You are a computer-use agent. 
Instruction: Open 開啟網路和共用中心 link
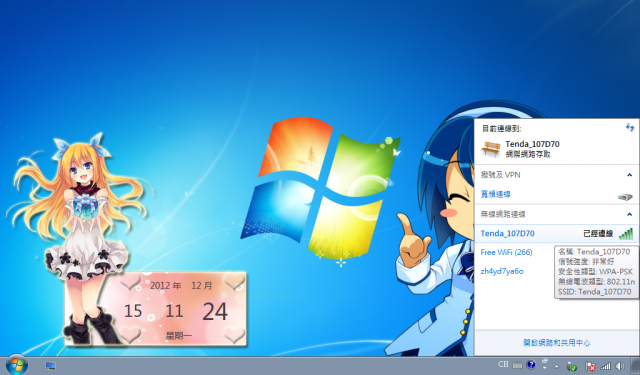pyautogui.click(x=557, y=343)
